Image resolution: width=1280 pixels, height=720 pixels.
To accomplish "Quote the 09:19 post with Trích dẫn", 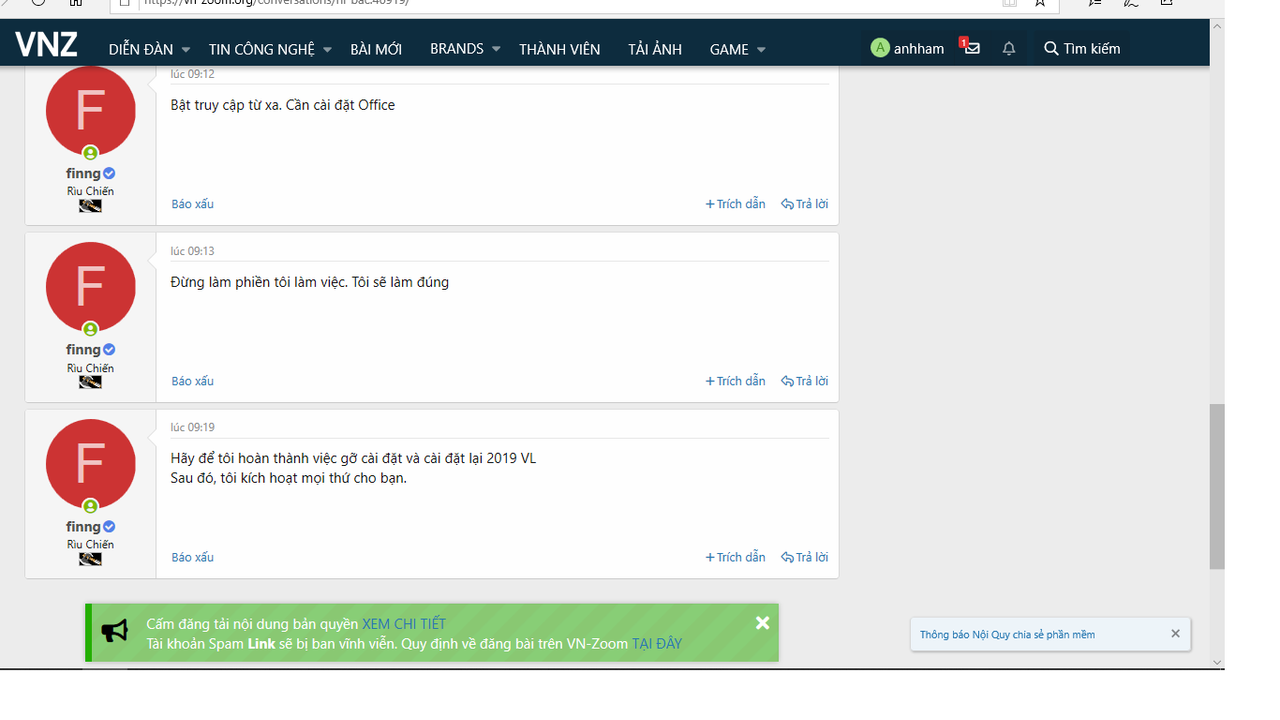I will tap(736, 557).
